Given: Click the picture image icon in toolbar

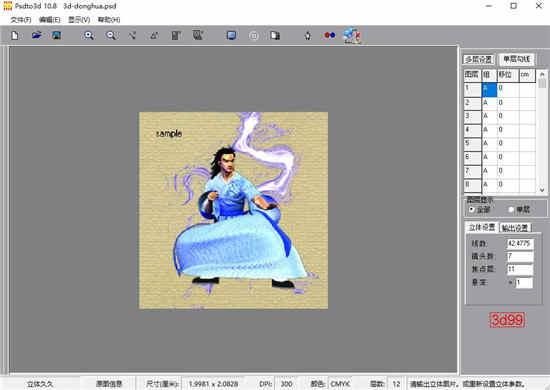Looking at the screenshot, I should [x=56, y=35].
